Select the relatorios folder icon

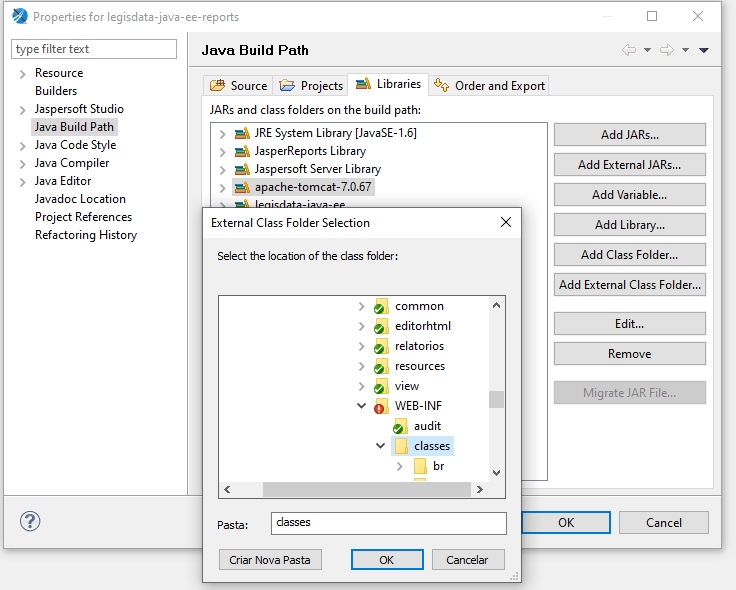(380, 346)
